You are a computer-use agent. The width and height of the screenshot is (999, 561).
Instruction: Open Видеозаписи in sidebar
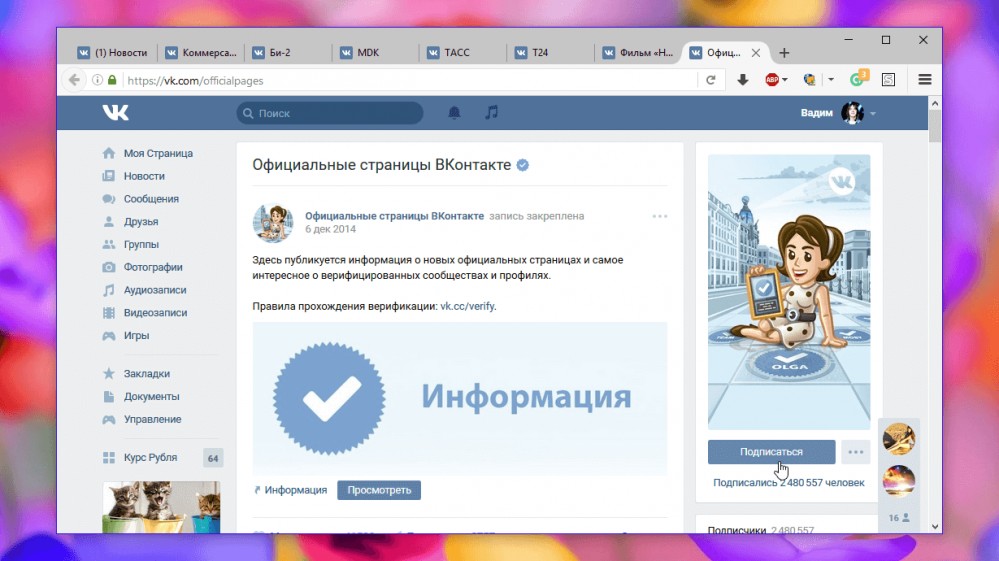(155, 313)
